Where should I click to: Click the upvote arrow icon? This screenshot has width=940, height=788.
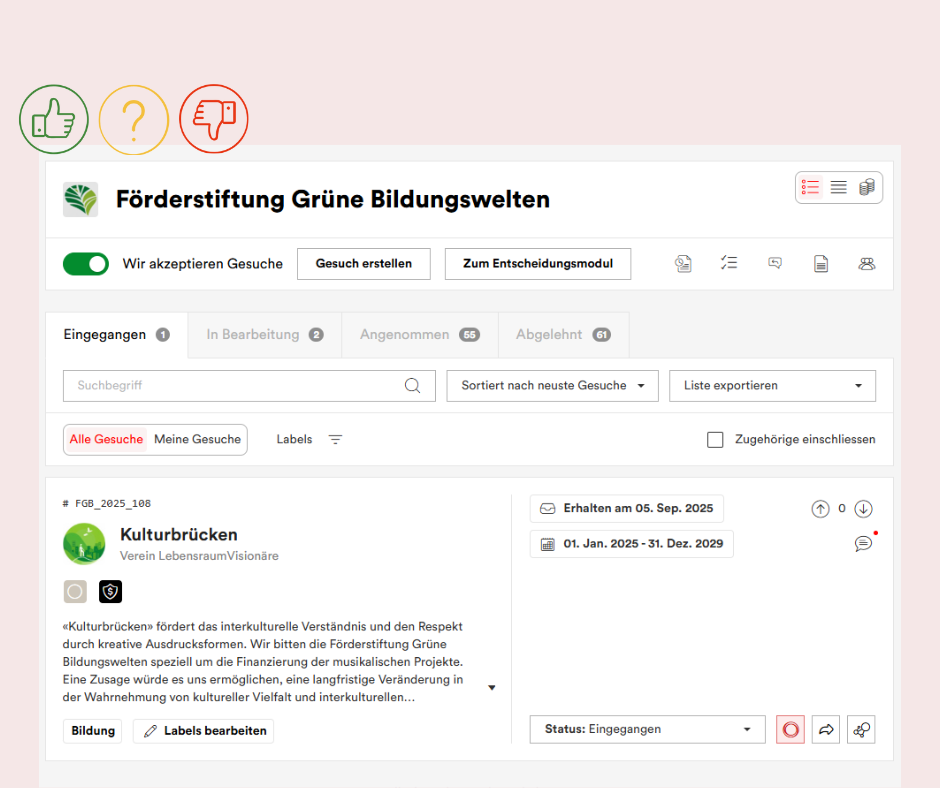820,509
